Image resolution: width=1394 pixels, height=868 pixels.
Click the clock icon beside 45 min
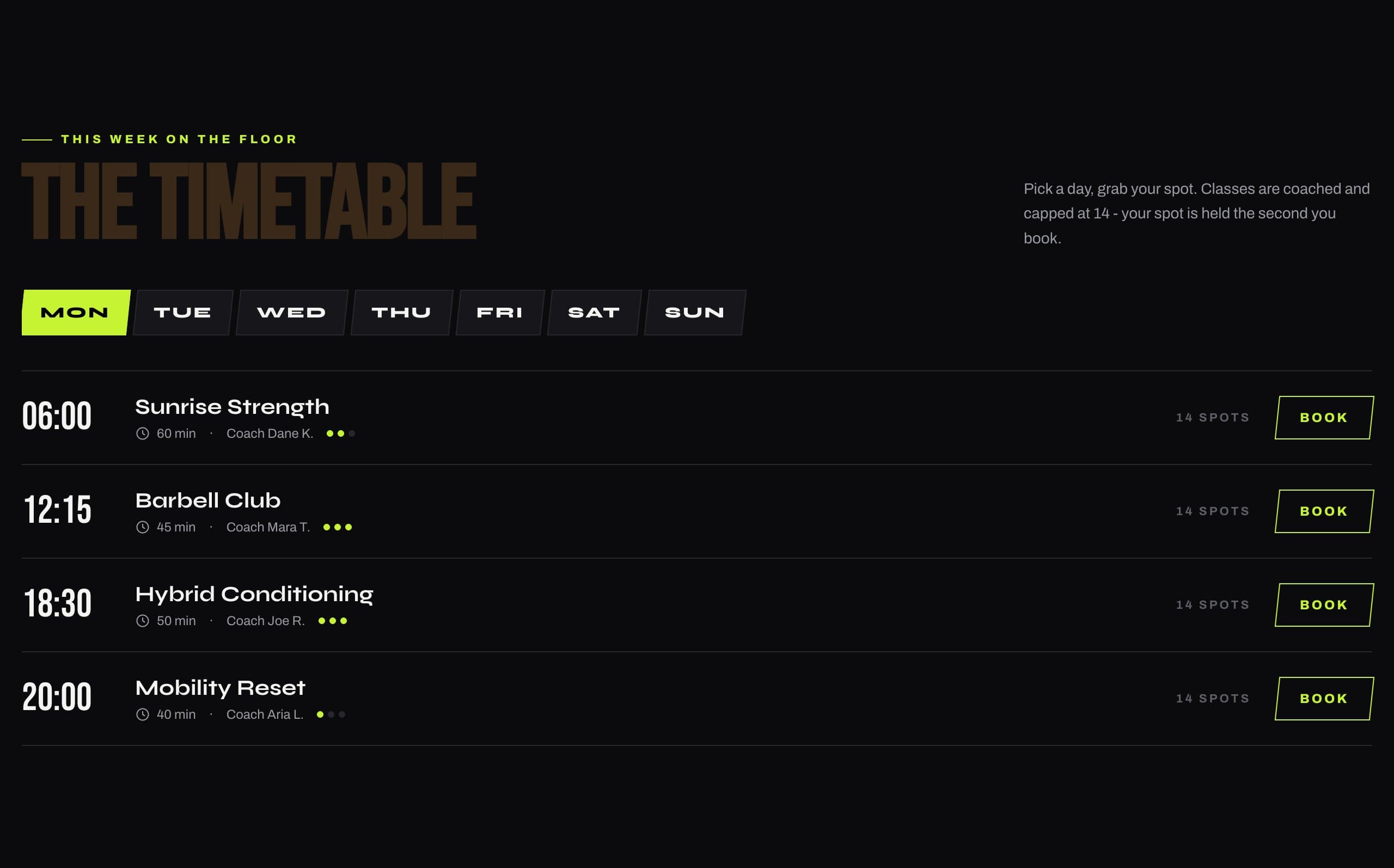pos(142,527)
